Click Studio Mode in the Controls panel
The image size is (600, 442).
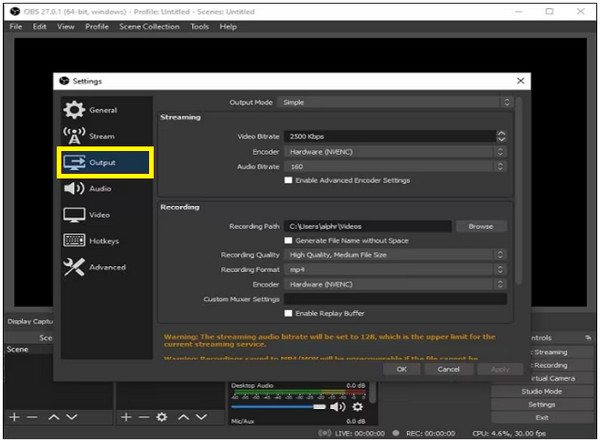coord(541,391)
